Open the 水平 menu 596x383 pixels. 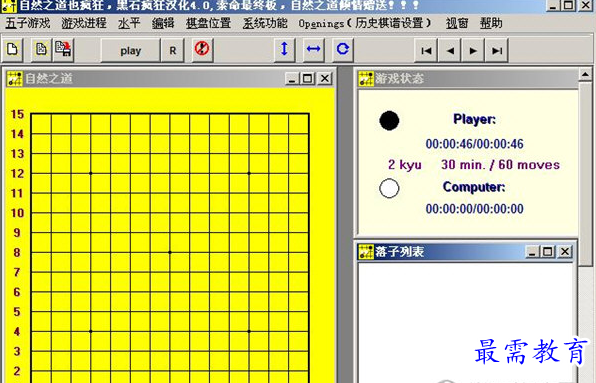click(129, 23)
